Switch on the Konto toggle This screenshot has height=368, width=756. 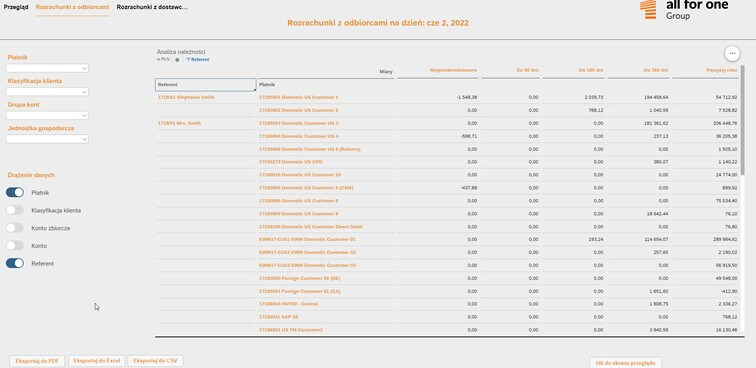(15, 245)
